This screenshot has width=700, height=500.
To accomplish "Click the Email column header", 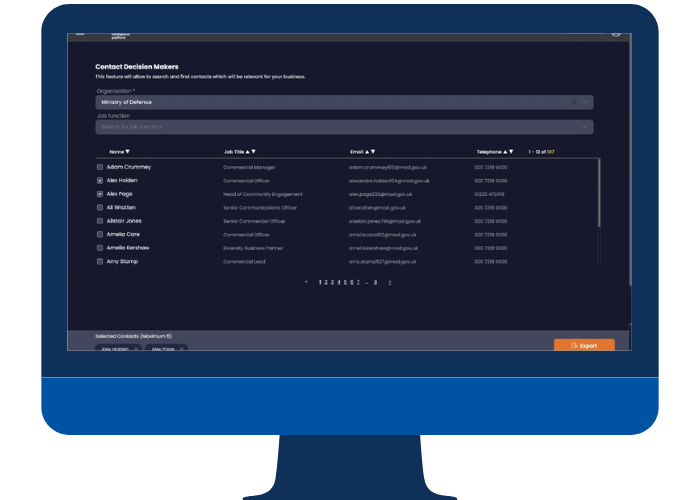I will [x=357, y=152].
